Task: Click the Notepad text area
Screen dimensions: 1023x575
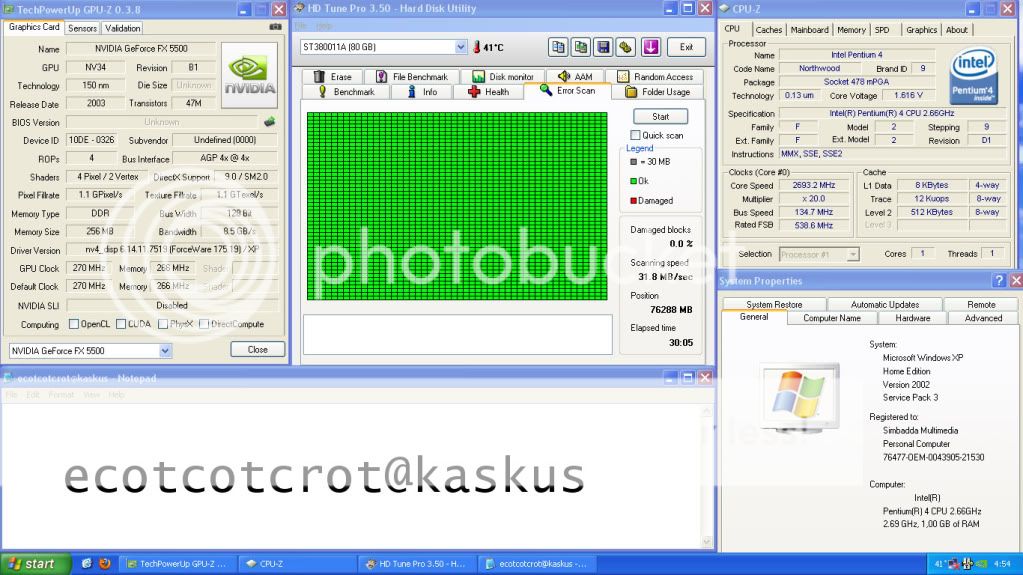Action: pos(351,475)
